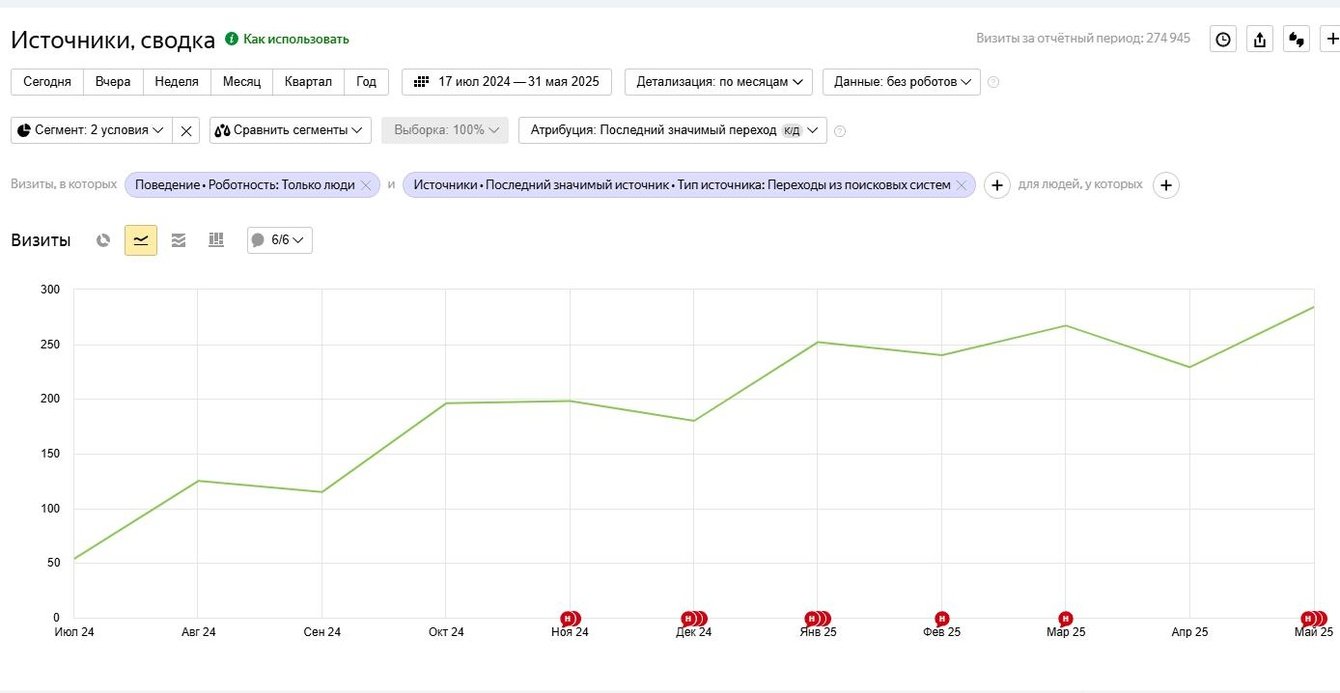Click the 'Визиты за отчётный период: 274 945' text
The width and height of the screenshot is (1340, 693).
(1083, 38)
